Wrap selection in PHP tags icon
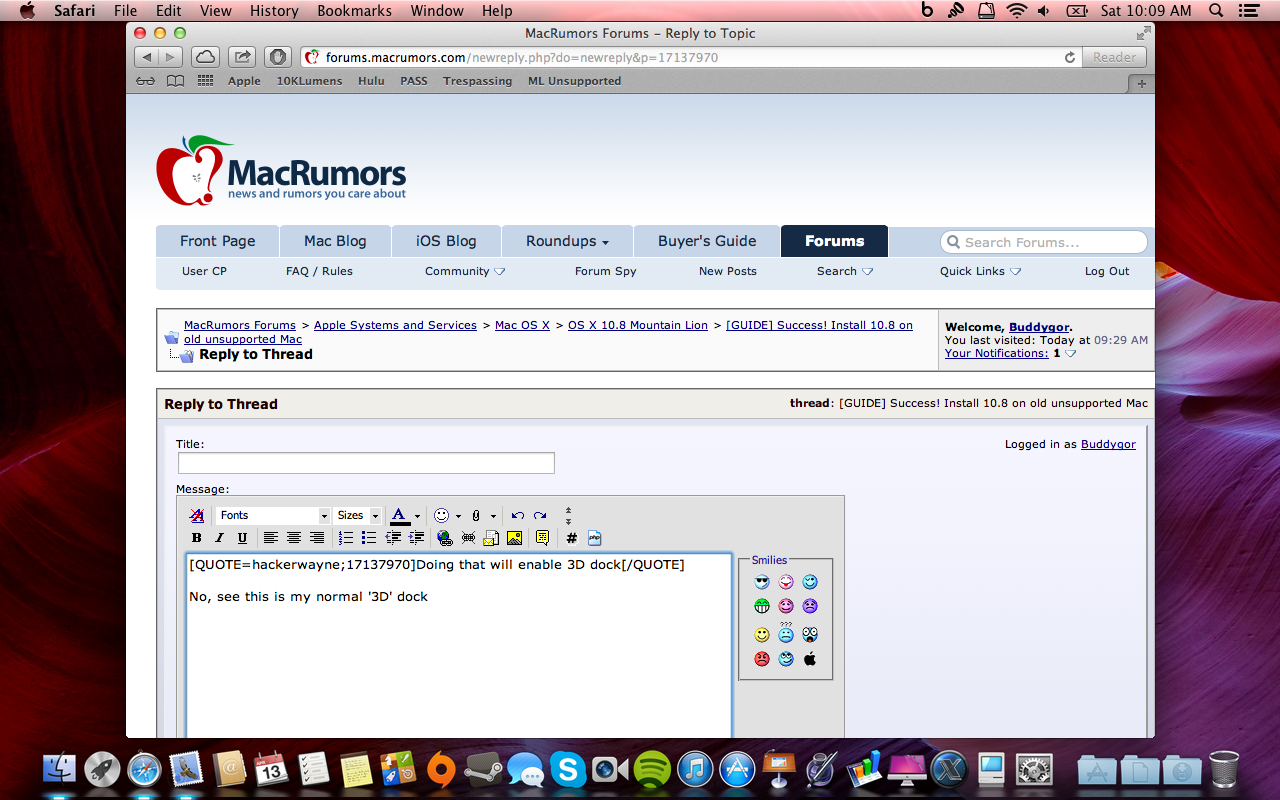Image resolution: width=1280 pixels, height=800 pixels. coord(594,538)
